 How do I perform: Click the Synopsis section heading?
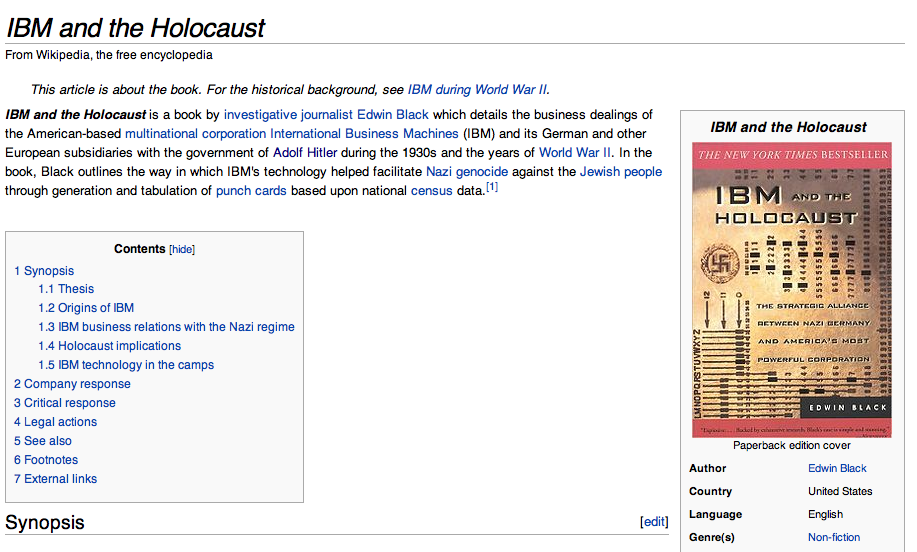[x=45, y=522]
